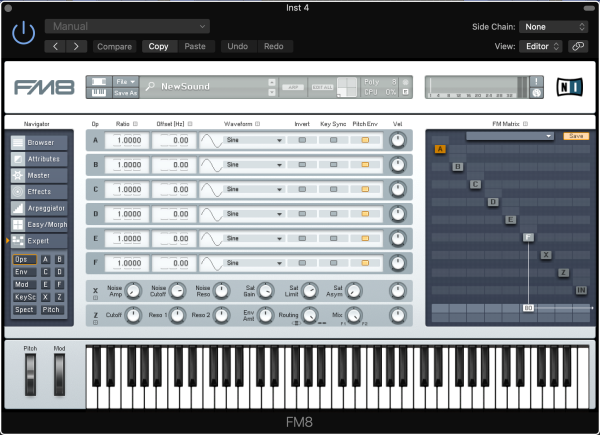
Task: Click the Native Instruments logo icon
Action: (x=568, y=87)
